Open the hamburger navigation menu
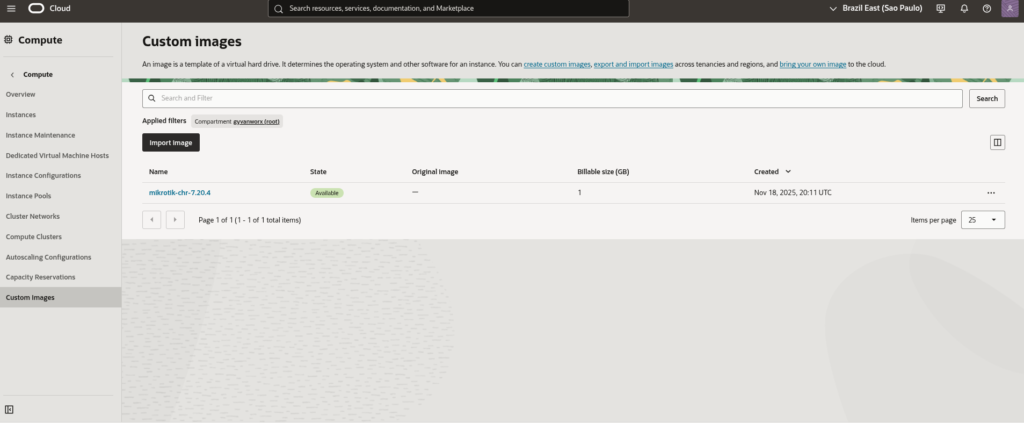 [x=11, y=8]
